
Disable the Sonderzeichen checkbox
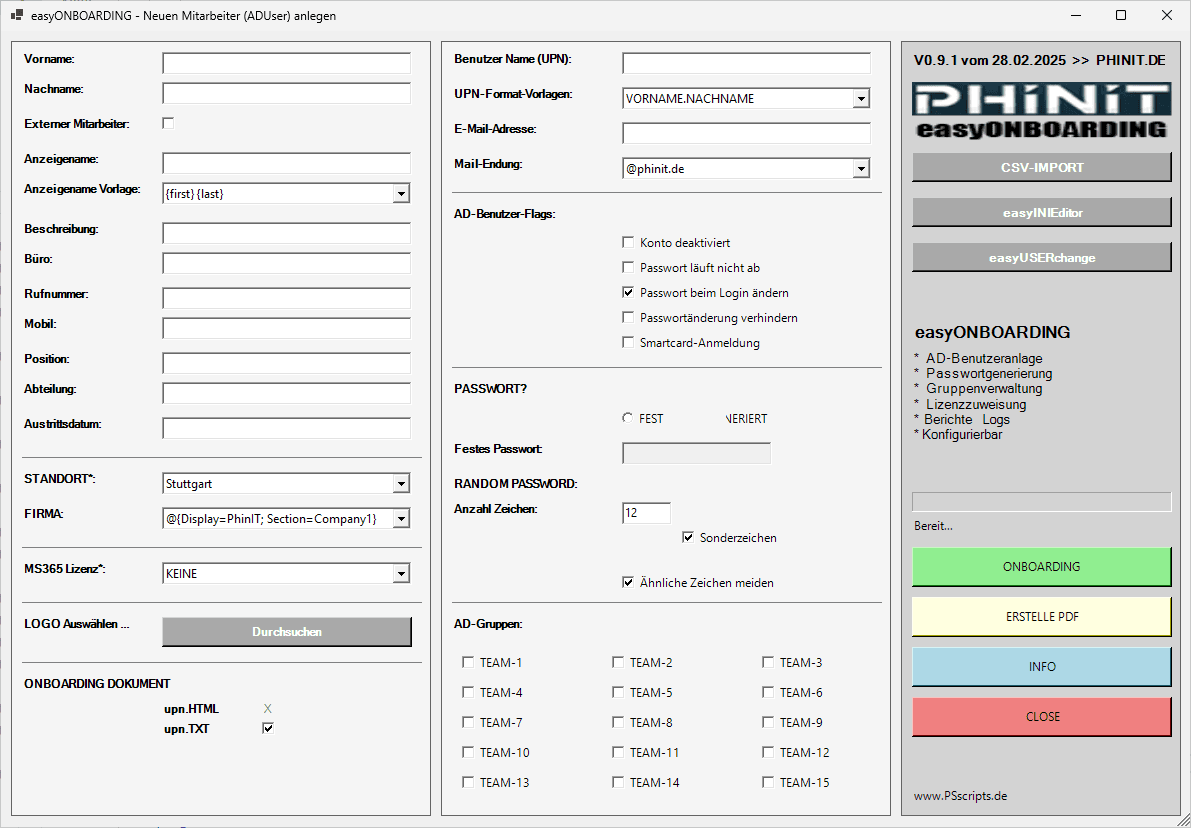tap(687, 537)
